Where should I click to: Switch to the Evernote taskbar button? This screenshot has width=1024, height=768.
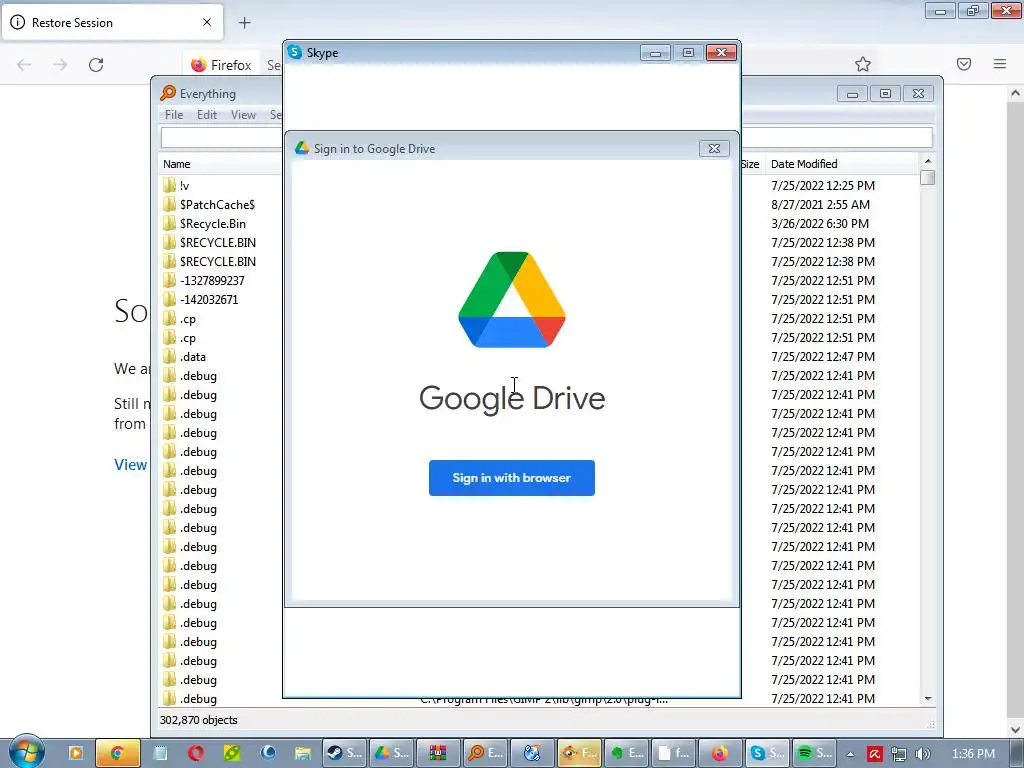click(x=626, y=753)
